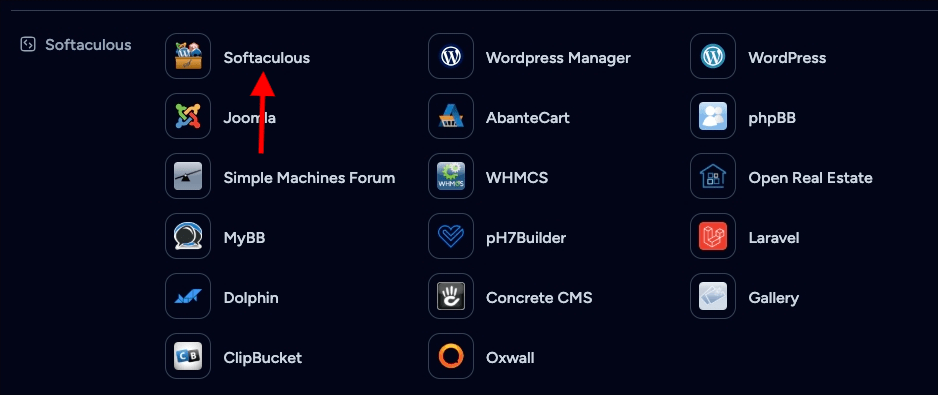Open the Softaculous link next to crate icon
Viewport: 938px width, 395px height.
click(267, 58)
